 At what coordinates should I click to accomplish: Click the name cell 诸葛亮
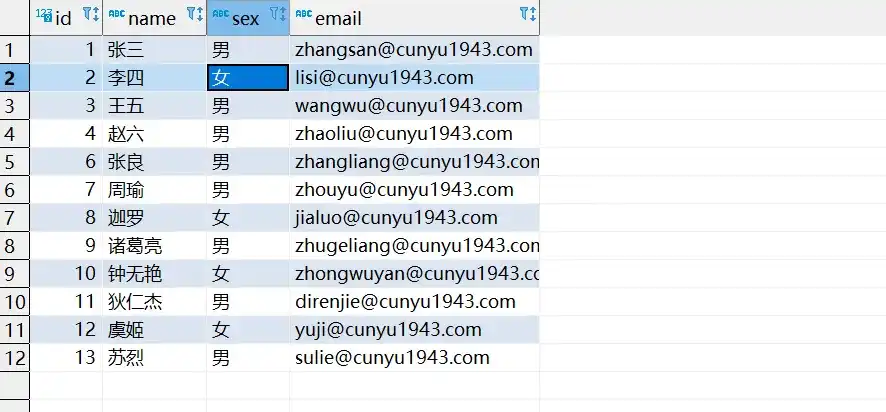coord(154,245)
